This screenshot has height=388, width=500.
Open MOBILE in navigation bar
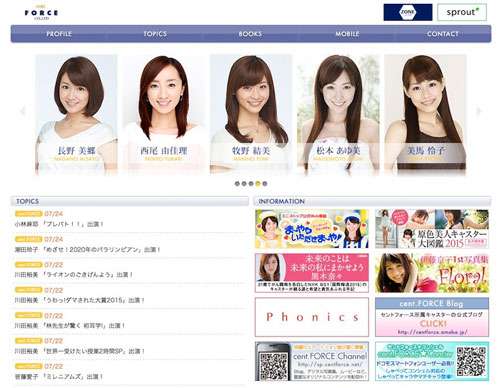(347, 34)
